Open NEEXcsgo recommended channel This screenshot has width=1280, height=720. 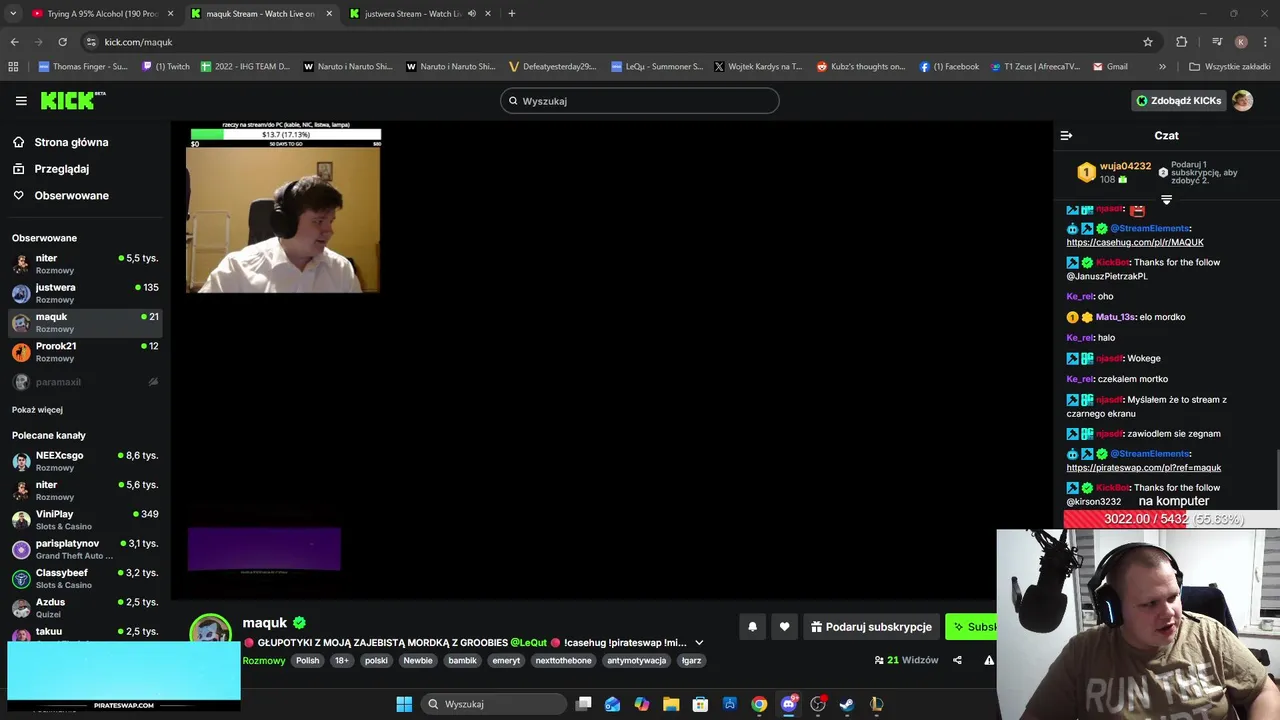[x=85, y=461]
